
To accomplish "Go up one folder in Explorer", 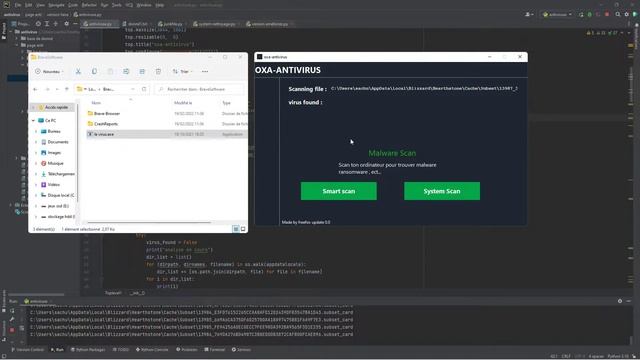I will 67,89.
